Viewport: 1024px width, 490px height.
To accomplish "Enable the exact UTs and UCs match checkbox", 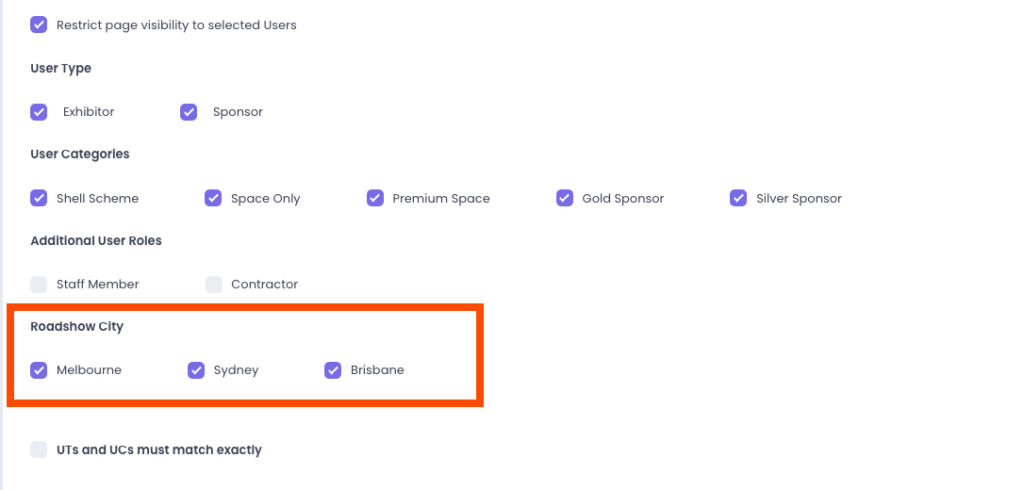I will 39,450.
